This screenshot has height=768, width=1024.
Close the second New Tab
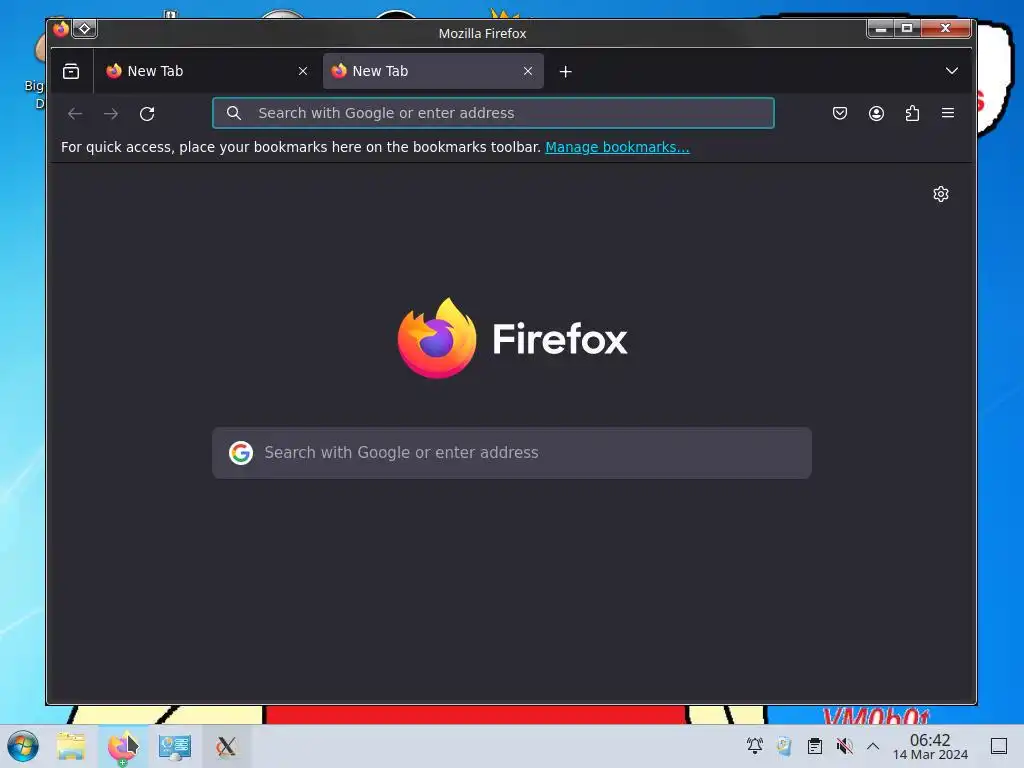[528, 71]
